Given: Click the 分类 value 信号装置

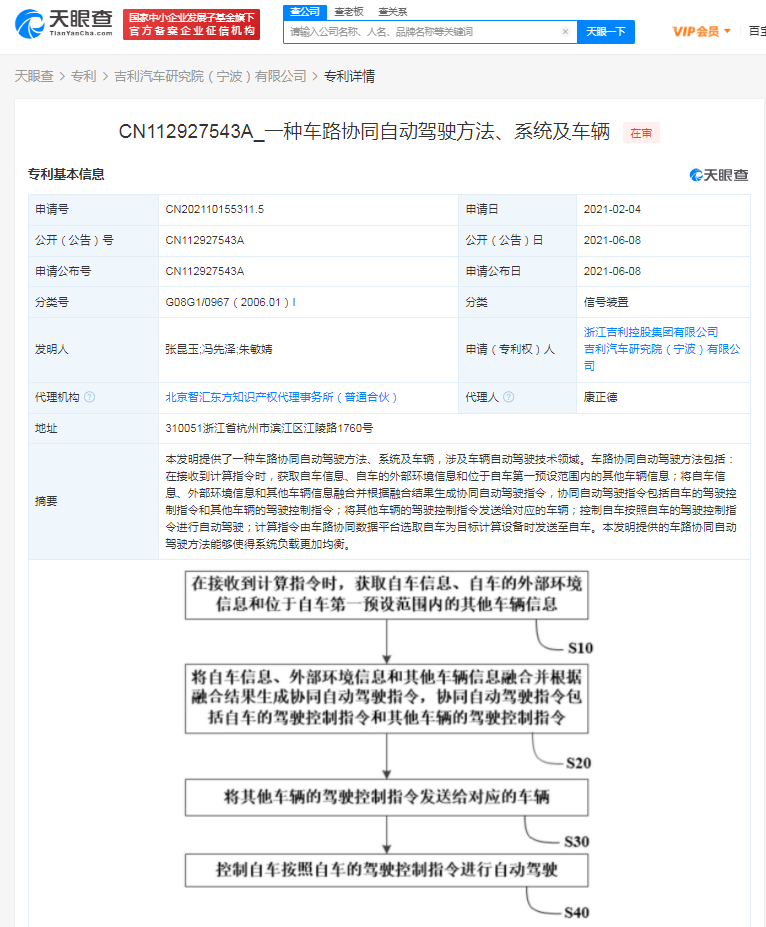Looking at the screenshot, I should tap(606, 302).
